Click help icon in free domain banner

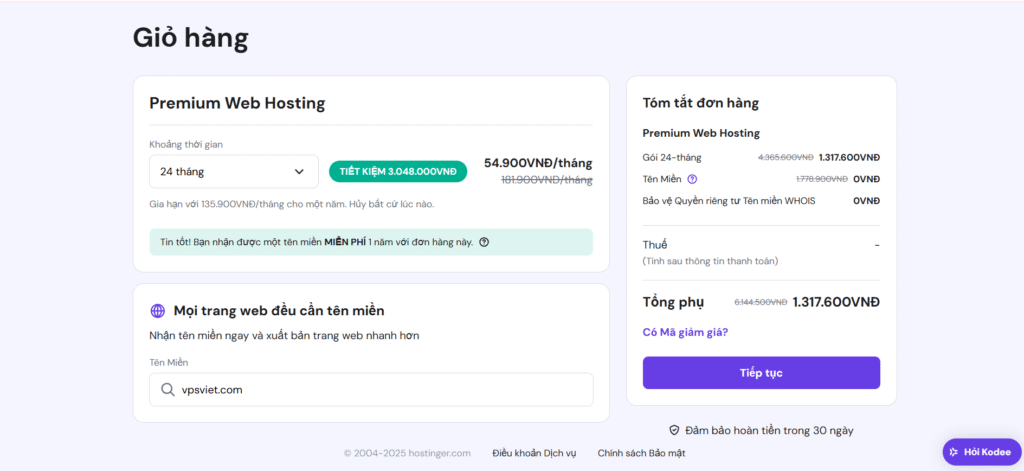484,242
